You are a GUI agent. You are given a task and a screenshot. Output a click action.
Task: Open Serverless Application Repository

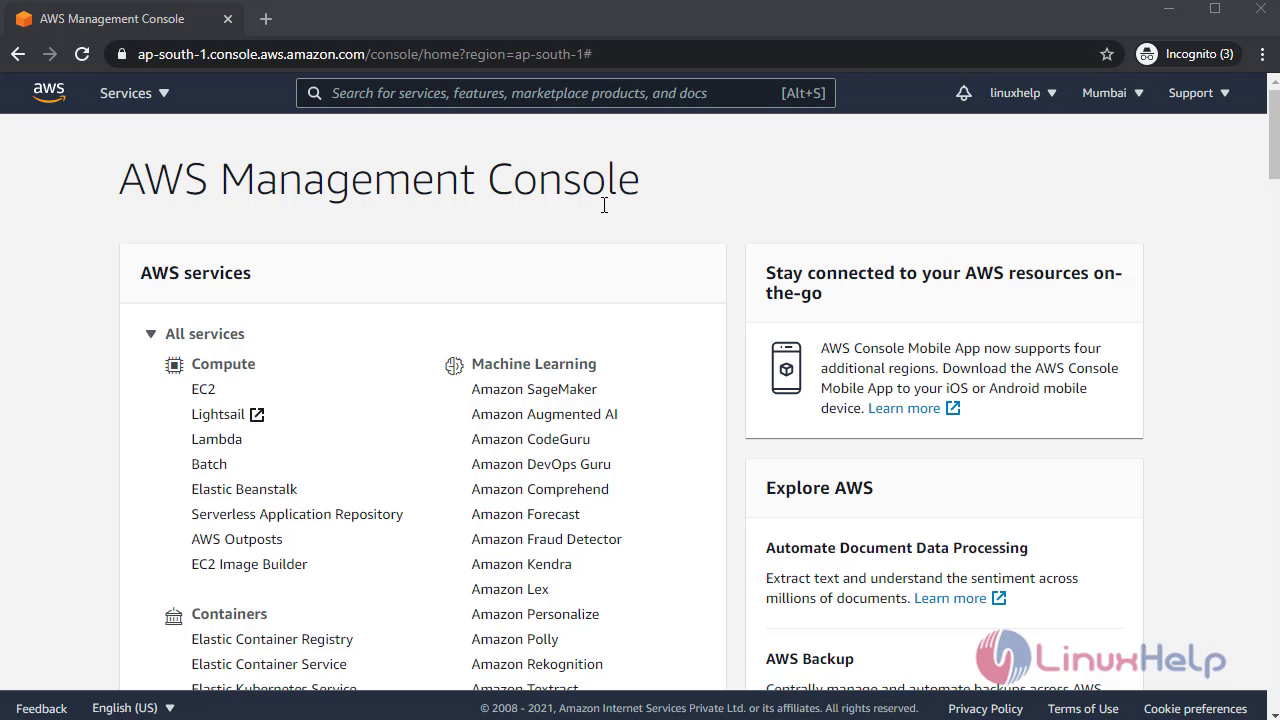(297, 514)
